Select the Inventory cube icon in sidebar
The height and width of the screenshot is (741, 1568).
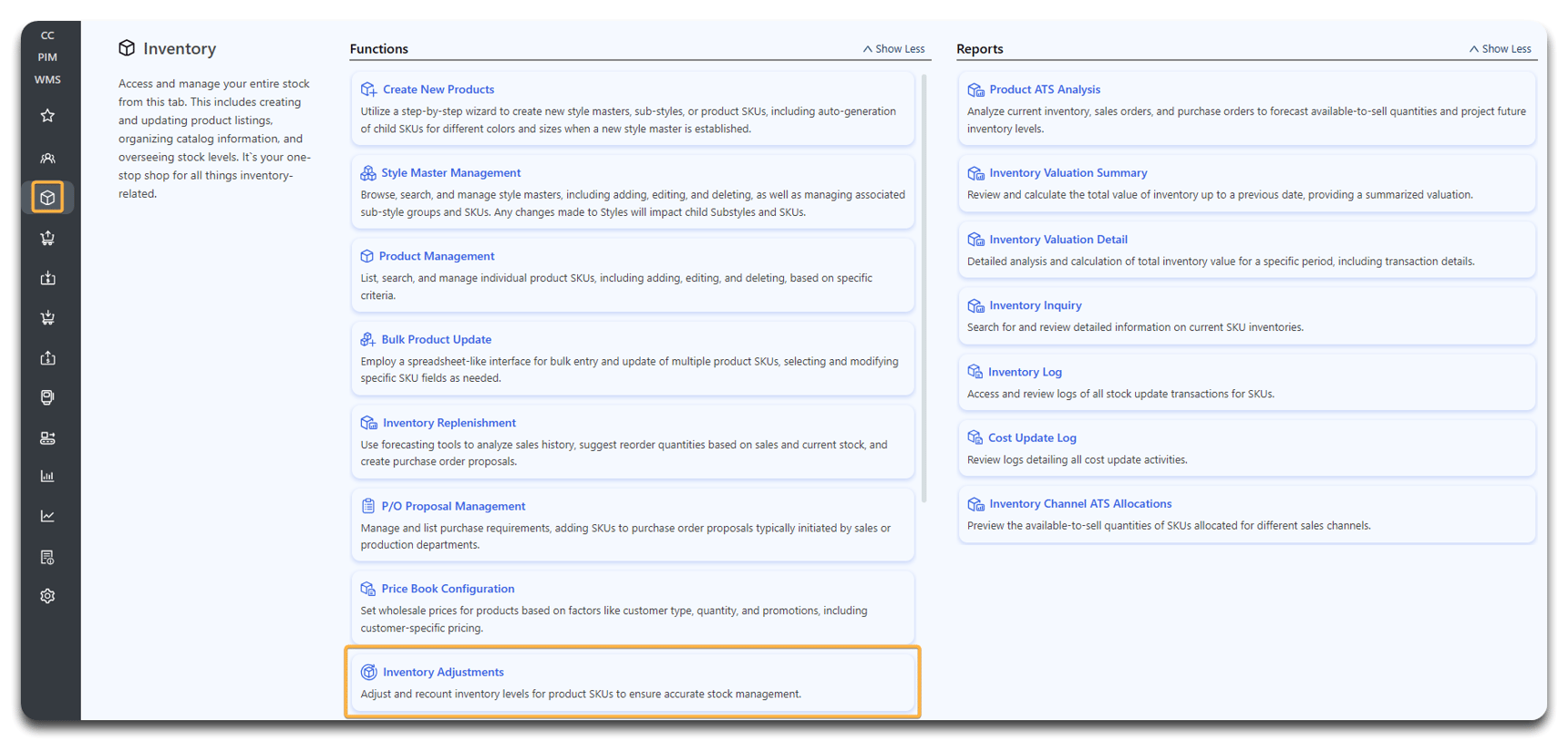coord(47,197)
